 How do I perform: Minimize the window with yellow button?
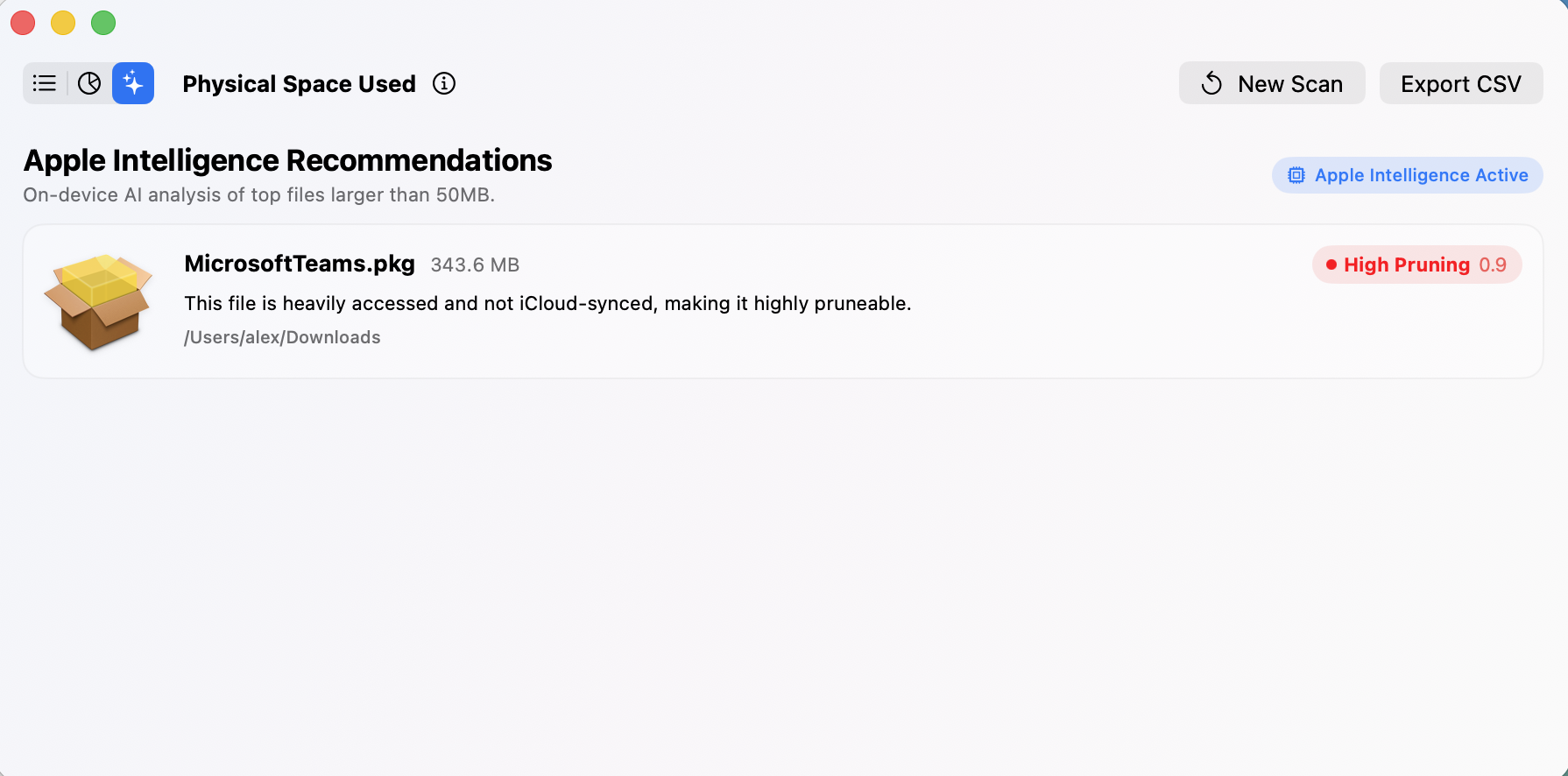tap(63, 23)
